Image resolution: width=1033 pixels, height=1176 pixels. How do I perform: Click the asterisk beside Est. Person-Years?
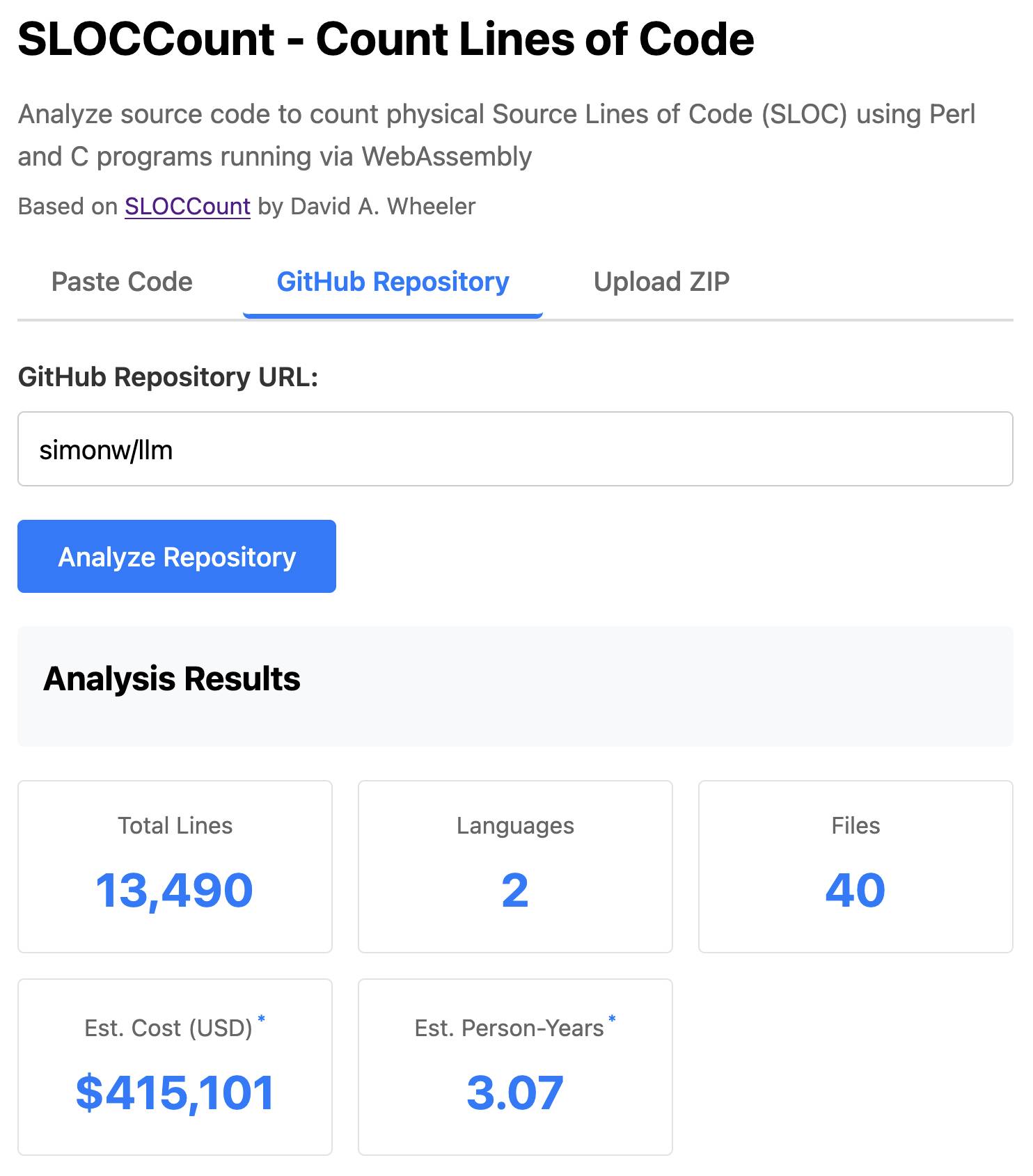coord(612,1019)
